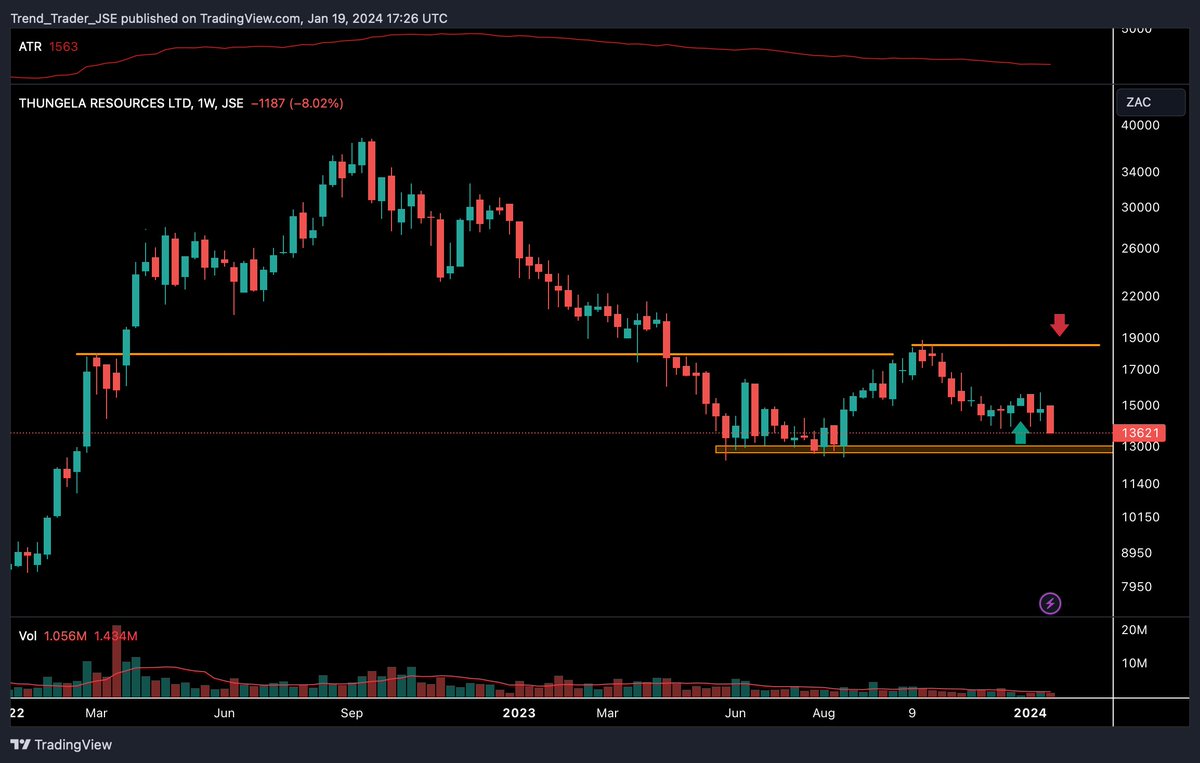Open the quick-action lightning bolt icon
The height and width of the screenshot is (763, 1200).
click(1050, 603)
